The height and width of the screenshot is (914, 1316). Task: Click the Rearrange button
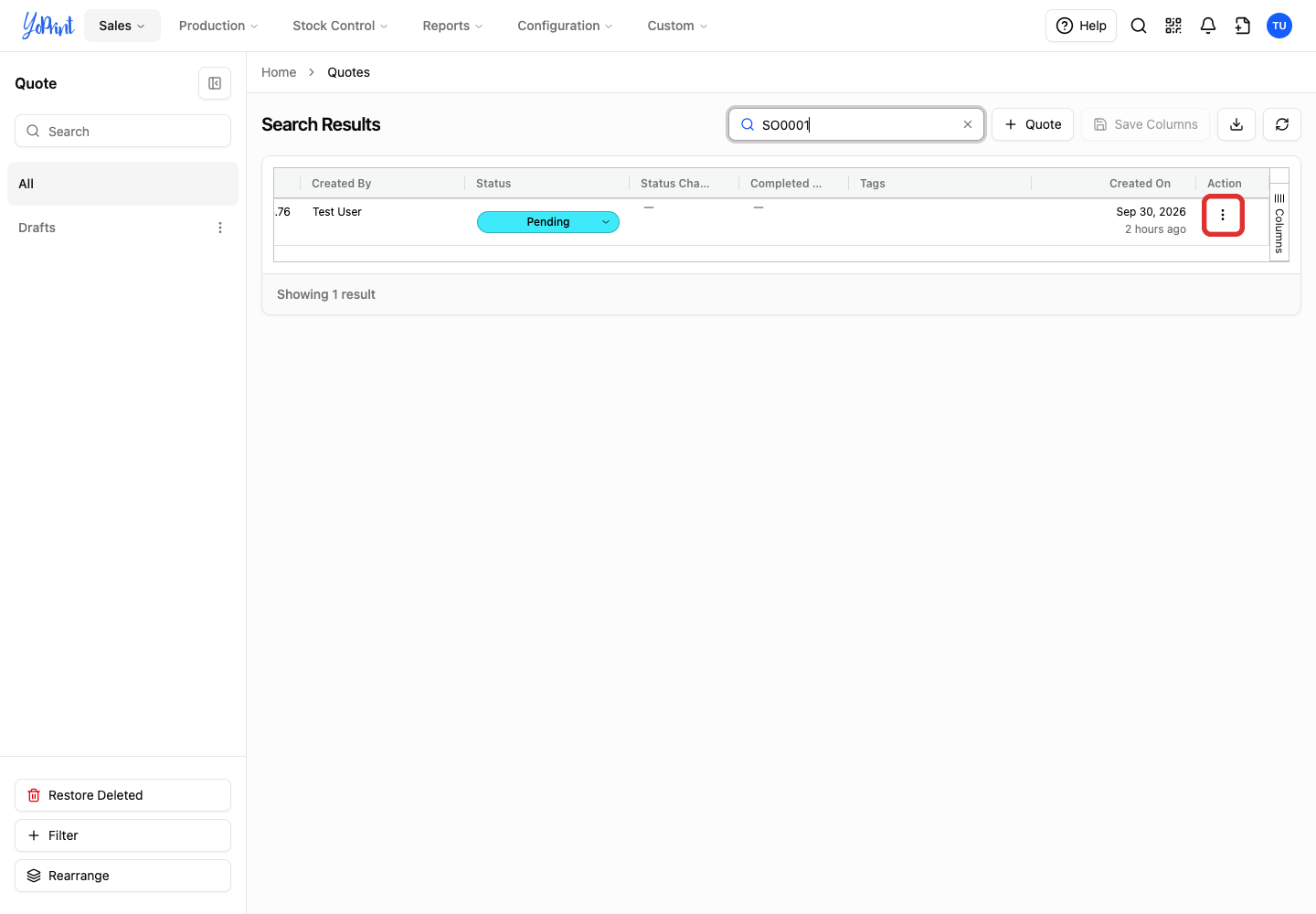(x=122, y=876)
